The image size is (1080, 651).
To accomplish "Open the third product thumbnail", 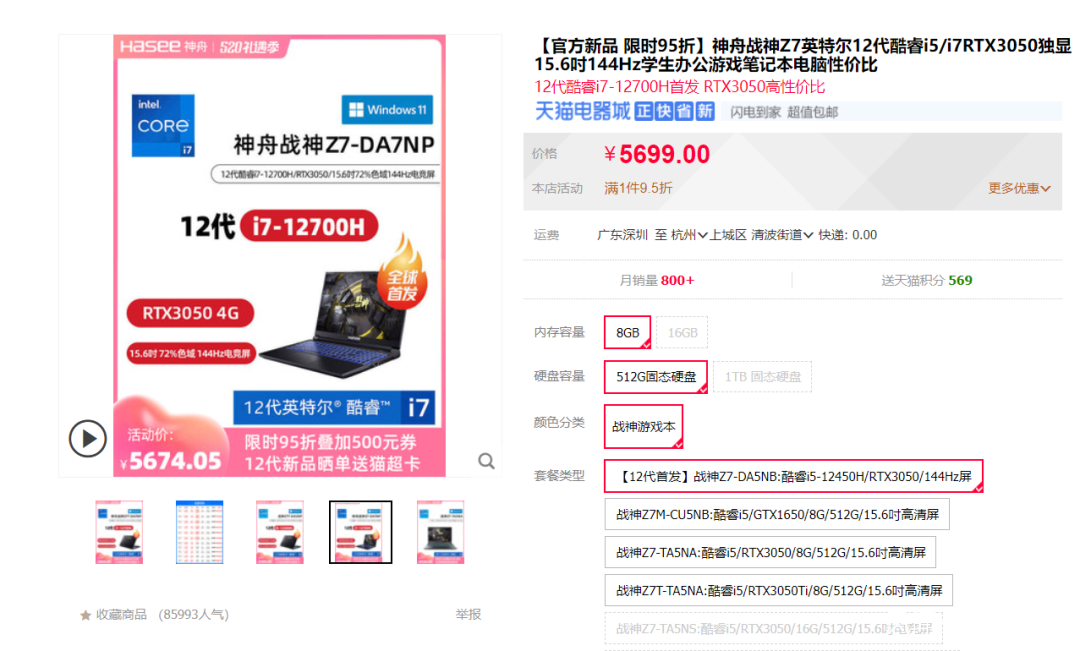I will pos(280,532).
